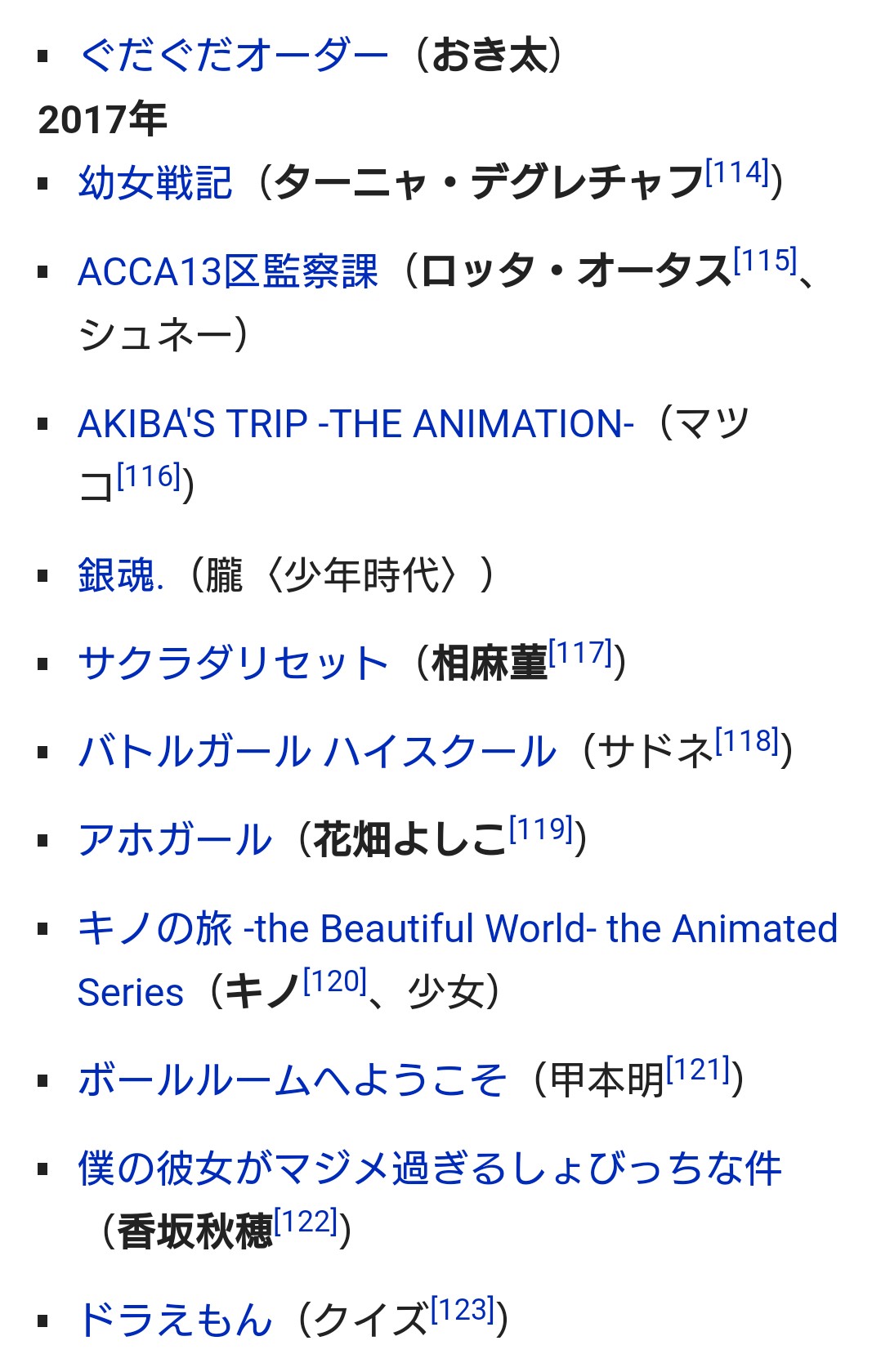Open reference [117] next to 相麻菫
Image resolution: width=881 pixels, height=1372 pixels.
coord(580,652)
